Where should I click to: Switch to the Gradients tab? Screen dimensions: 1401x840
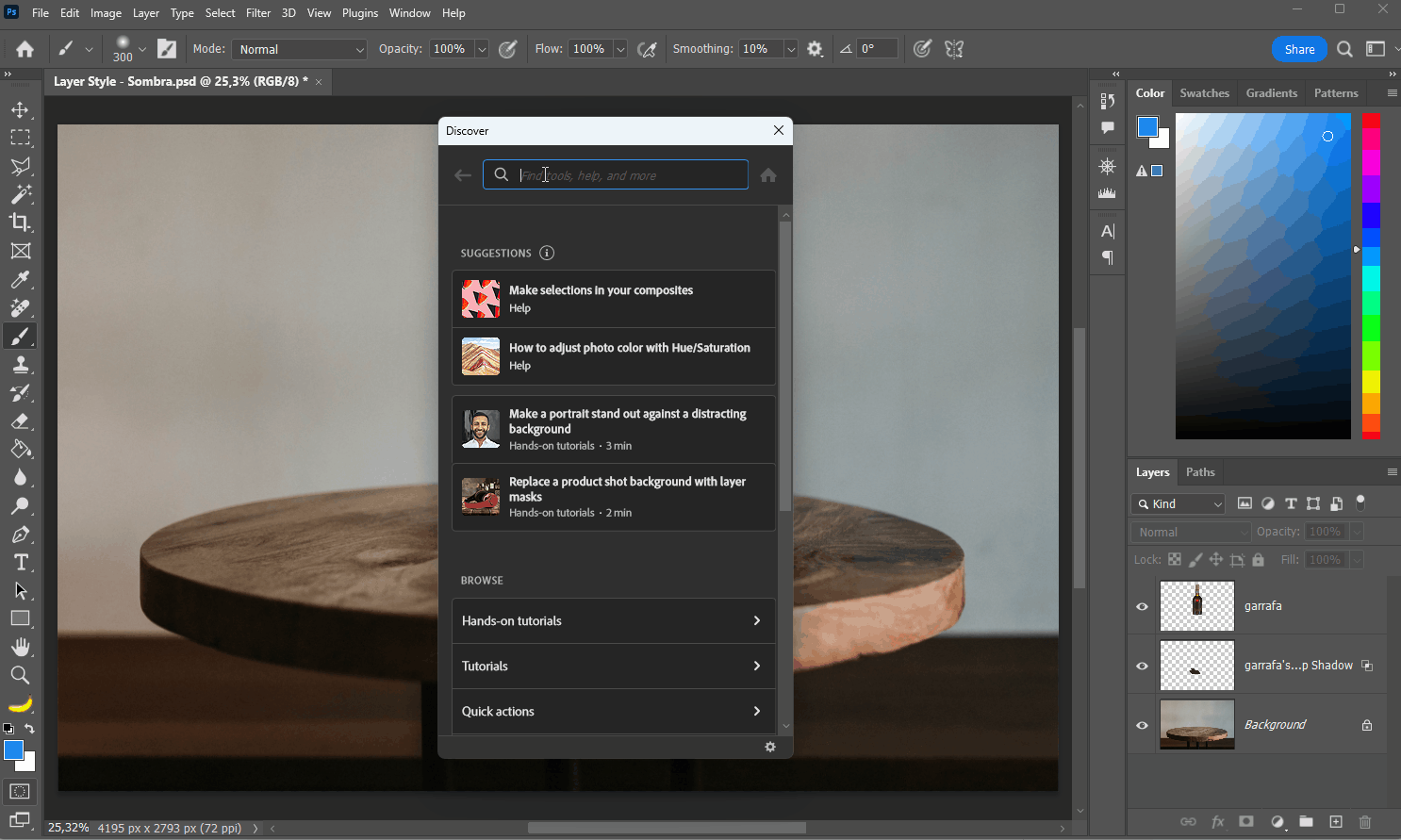[x=1272, y=93]
